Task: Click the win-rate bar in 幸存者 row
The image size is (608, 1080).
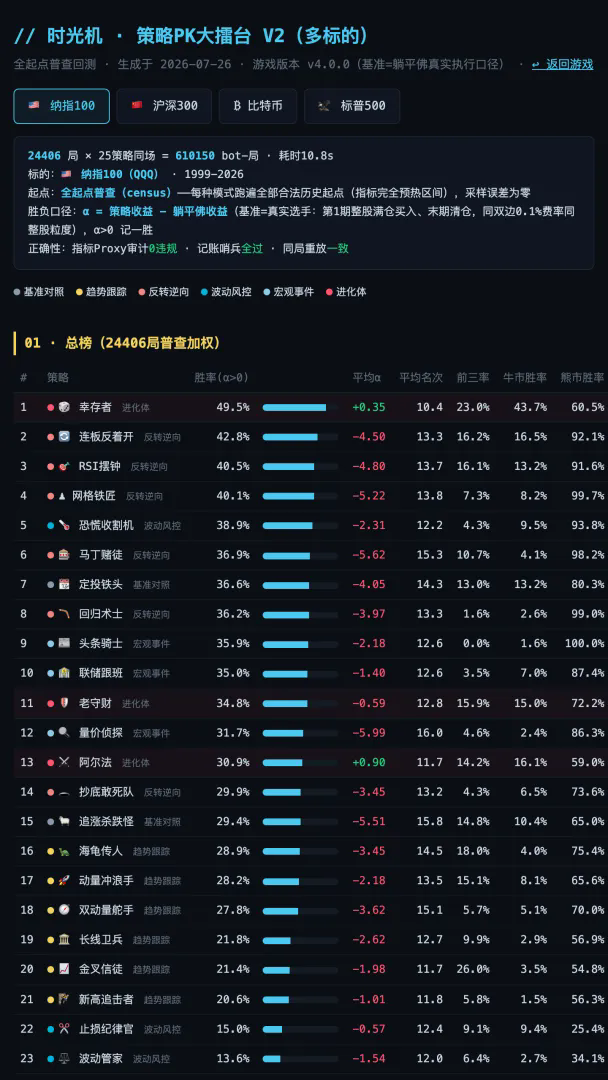Action: 300,407
